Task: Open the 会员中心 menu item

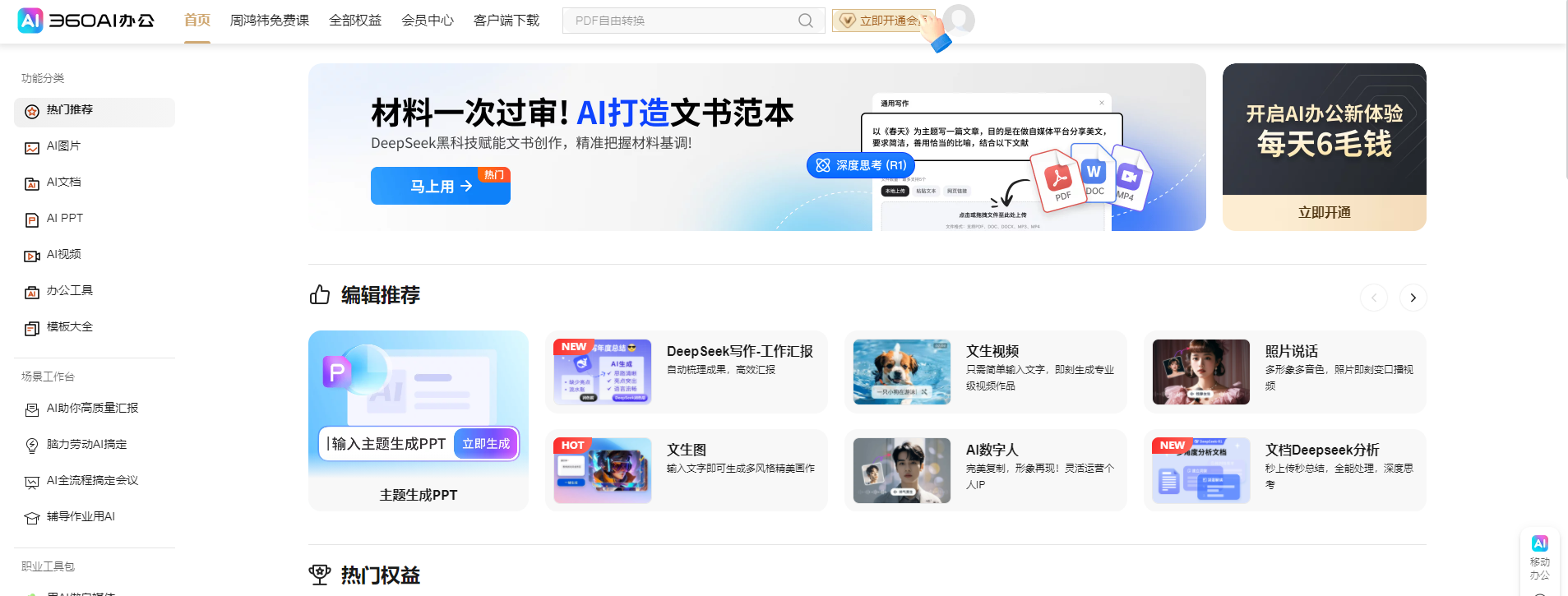Action: pos(428,21)
